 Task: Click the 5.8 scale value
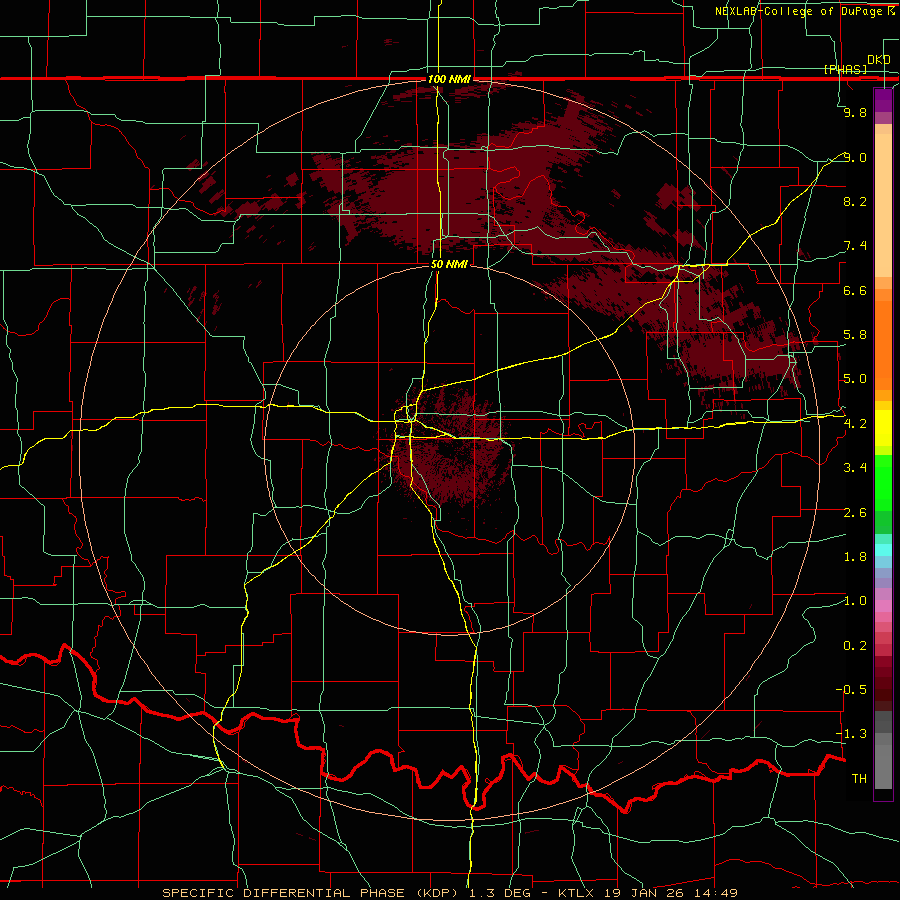click(x=855, y=335)
